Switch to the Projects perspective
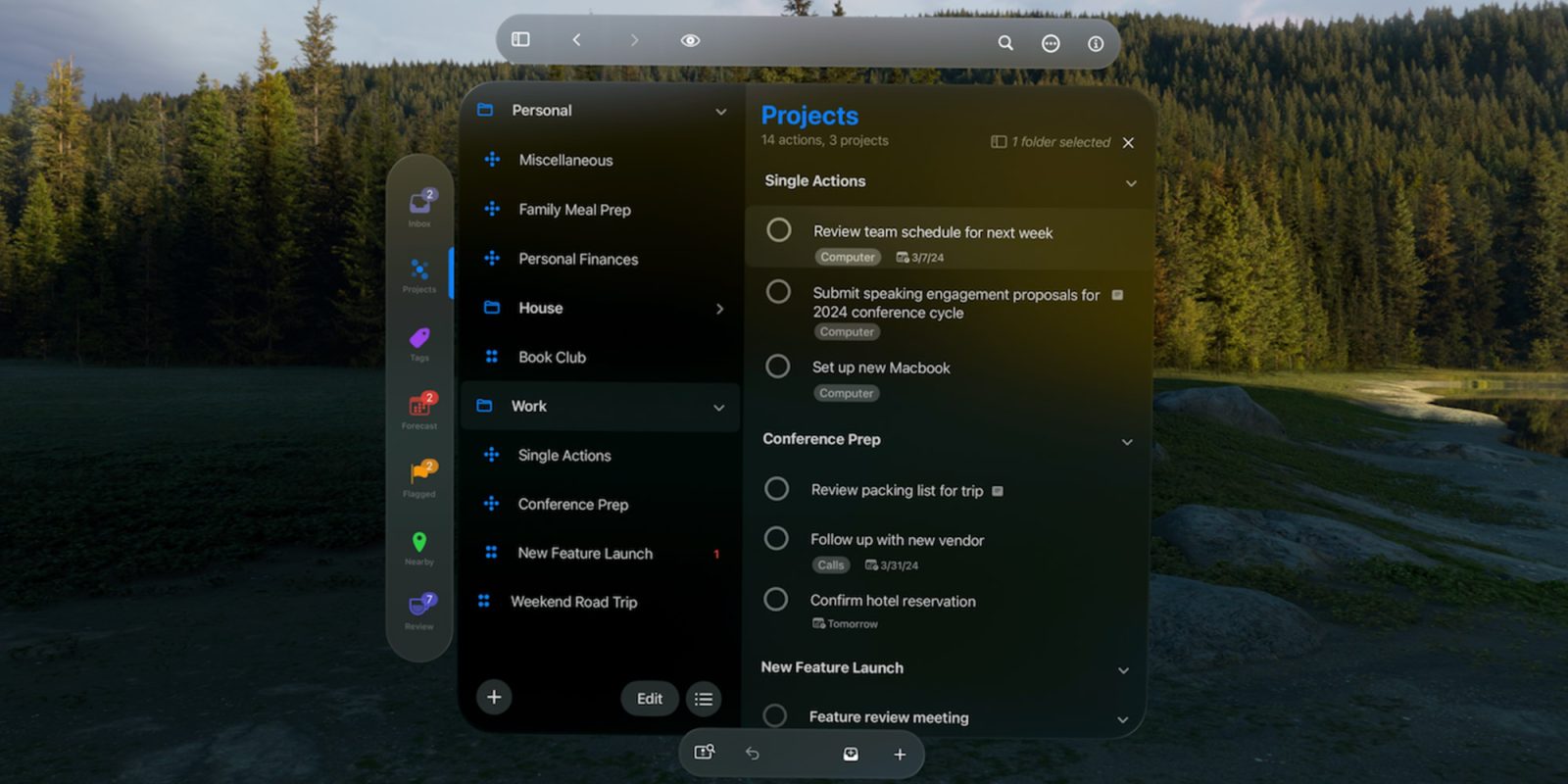1568x784 pixels. point(419,274)
